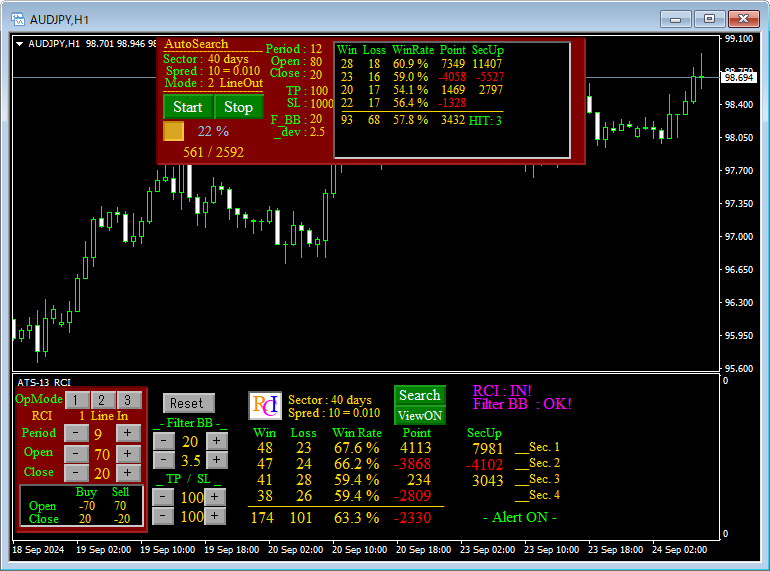770x571 pixels.
Task: Decrease the SL value
Action: coord(163,516)
